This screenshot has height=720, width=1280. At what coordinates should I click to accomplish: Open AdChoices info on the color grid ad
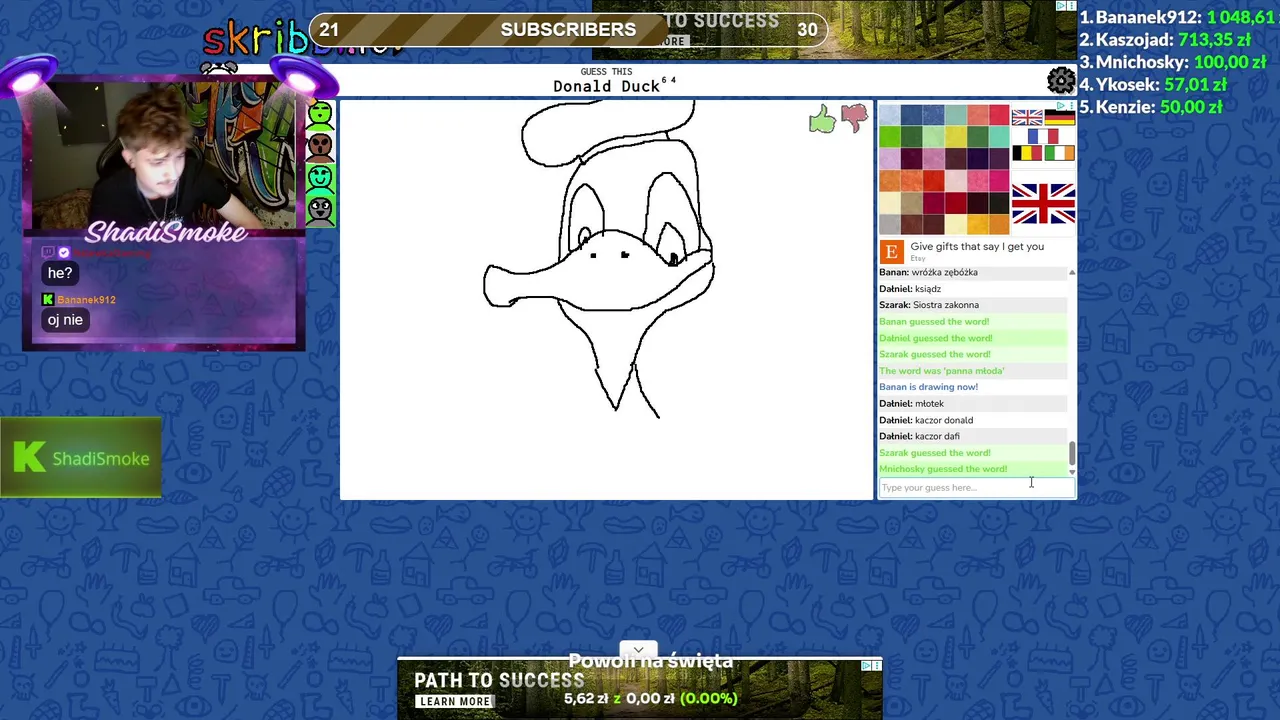click(1063, 106)
